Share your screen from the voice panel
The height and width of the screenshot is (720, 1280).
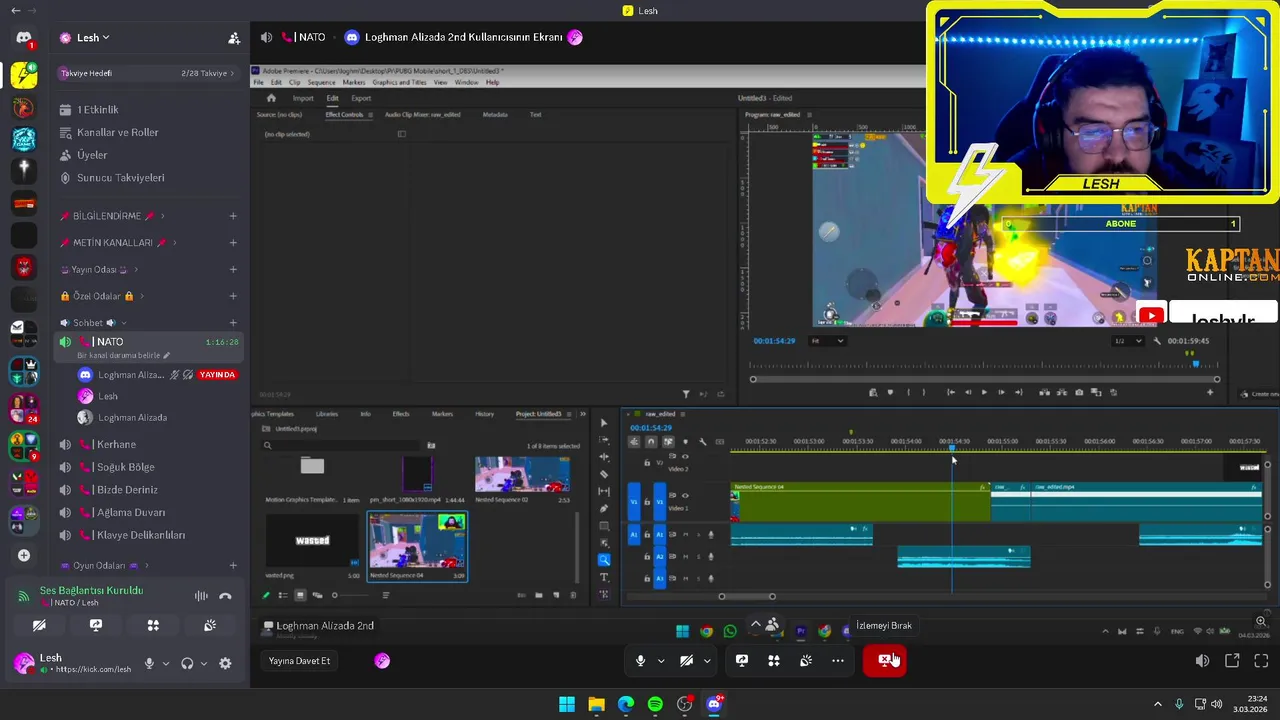pos(96,625)
